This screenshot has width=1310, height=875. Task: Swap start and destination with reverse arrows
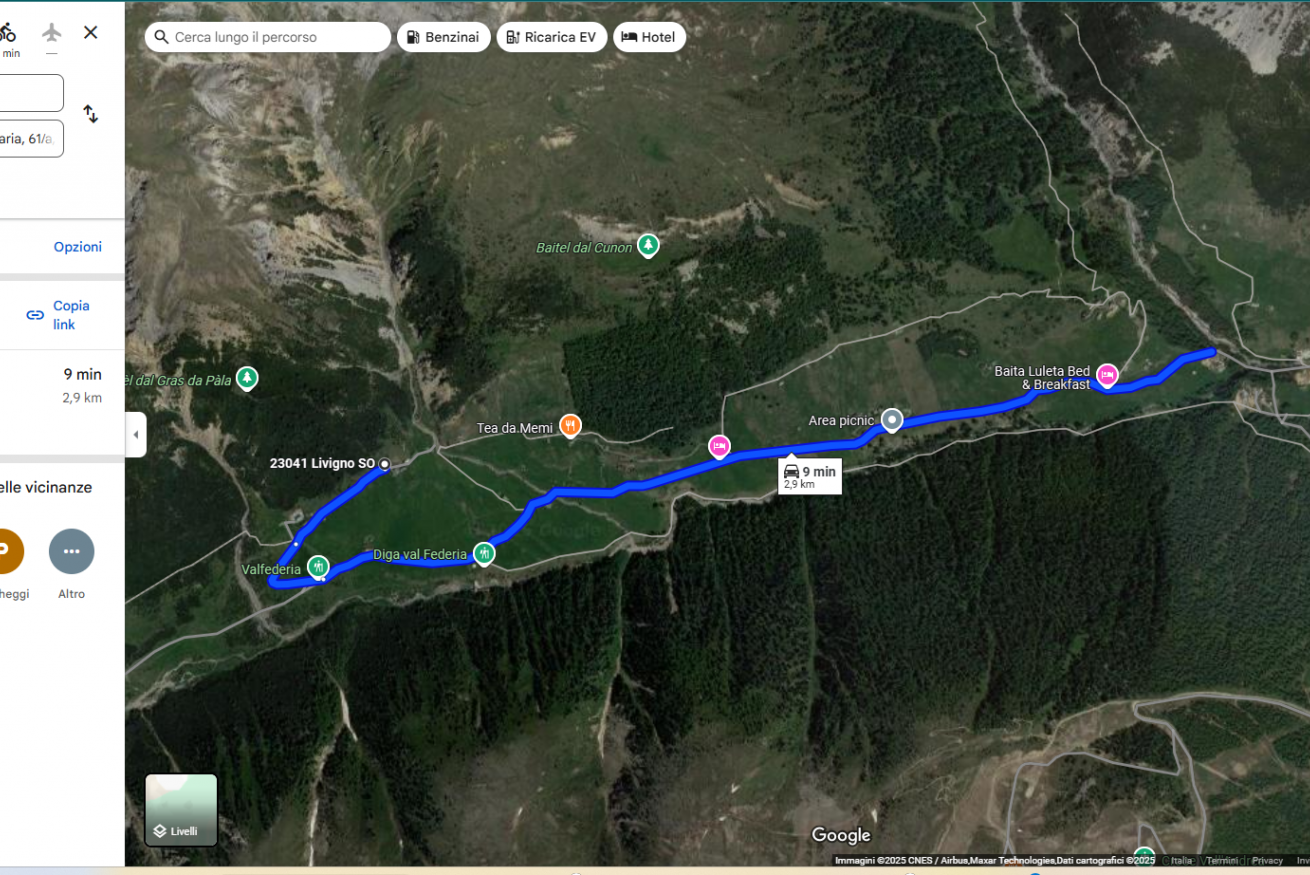[x=91, y=114]
